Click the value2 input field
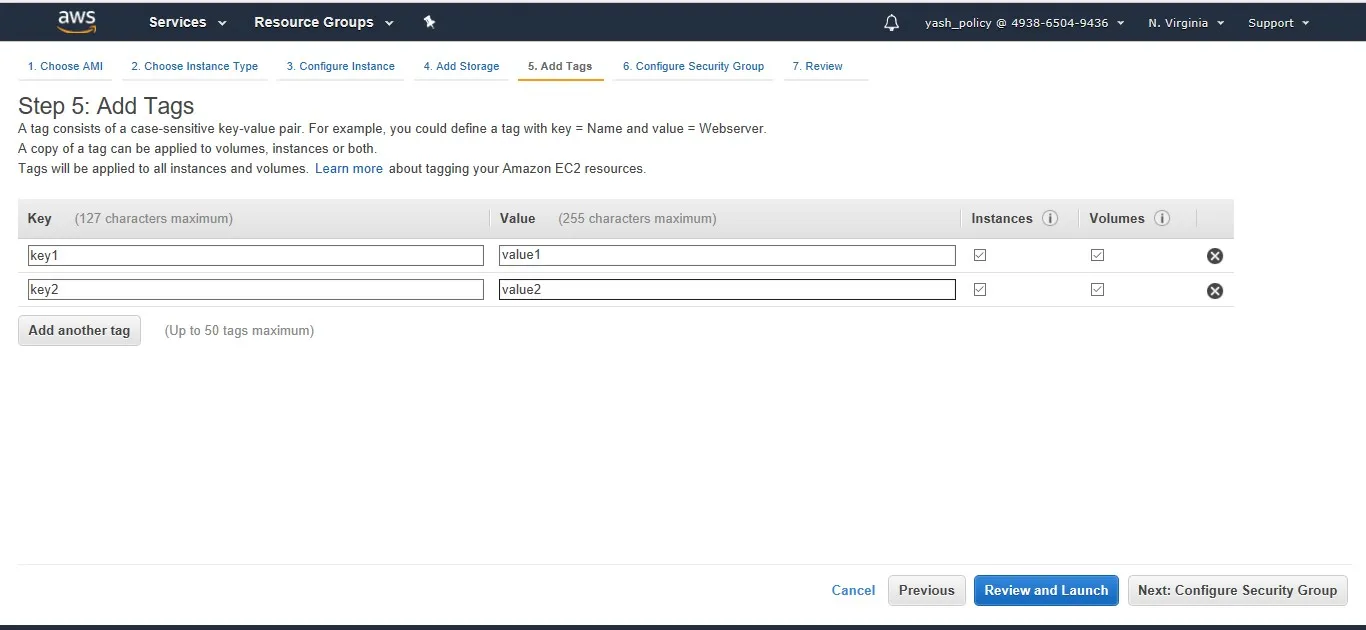Viewport: 1366px width, 630px height. 727,290
